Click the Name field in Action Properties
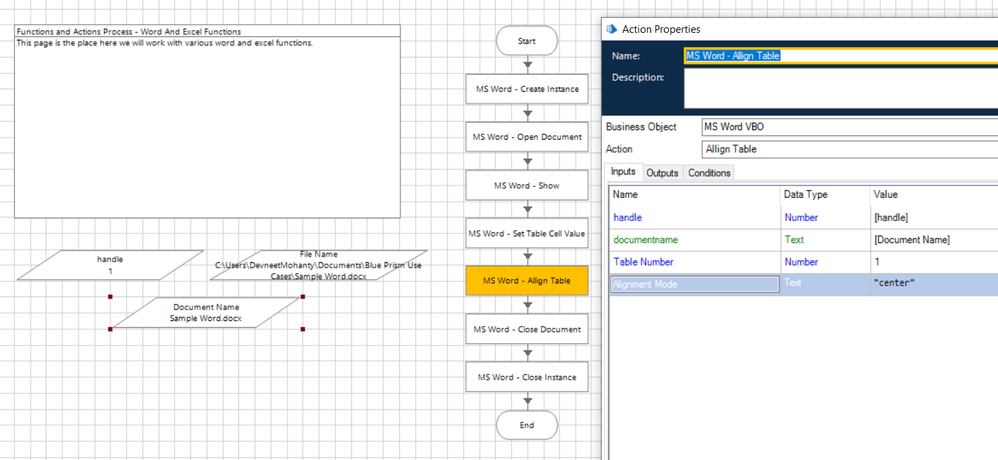Screen dimensions: 998x460 [840, 56]
